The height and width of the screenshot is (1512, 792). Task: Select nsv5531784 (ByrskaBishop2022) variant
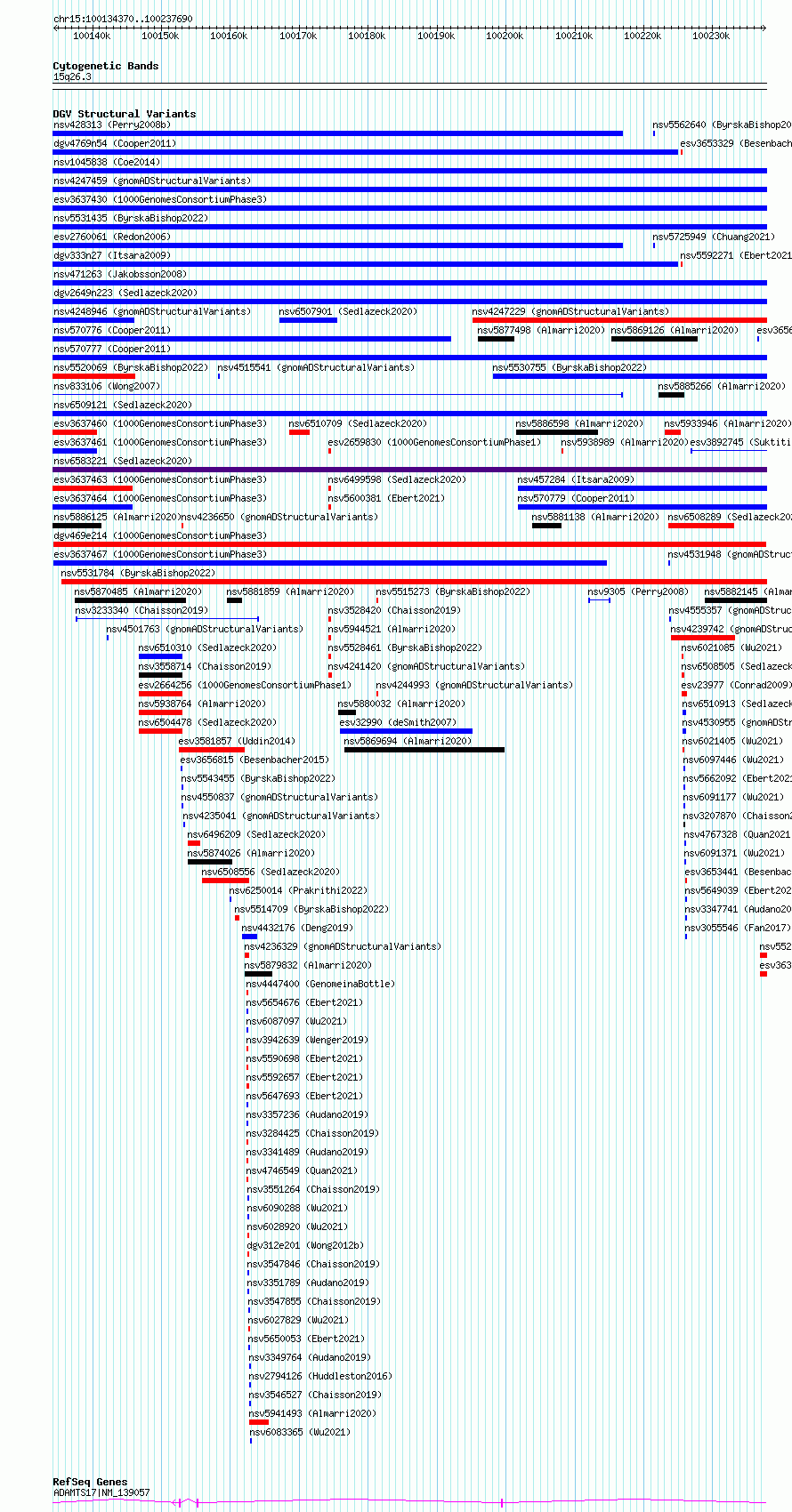[x=138, y=574]
